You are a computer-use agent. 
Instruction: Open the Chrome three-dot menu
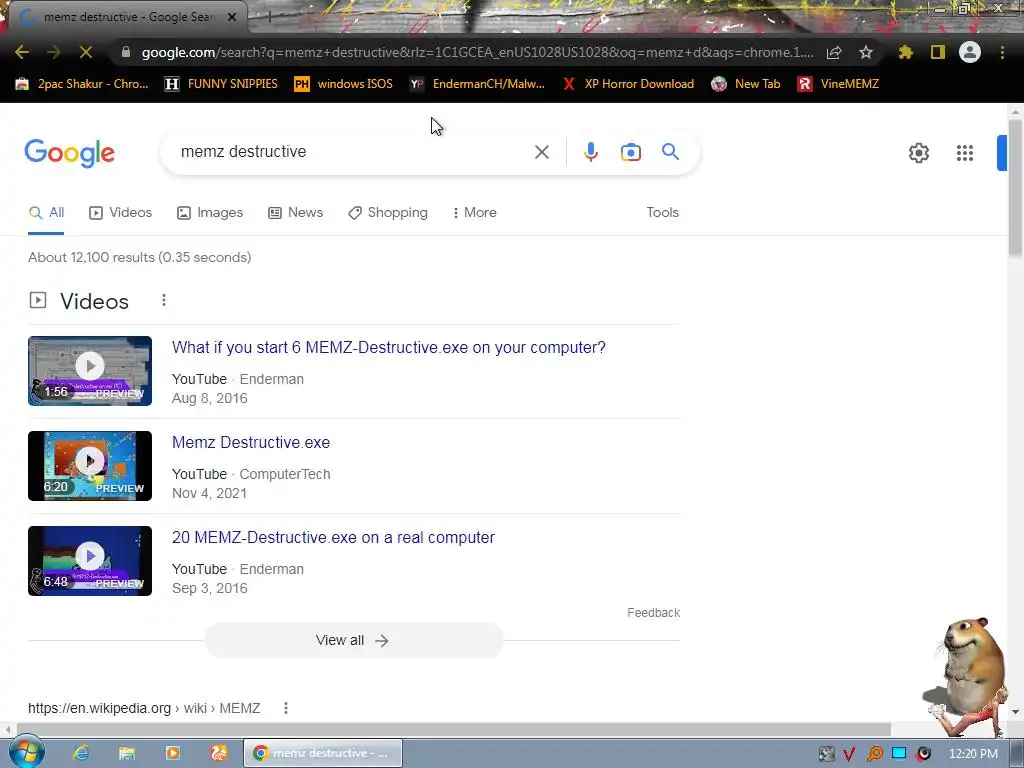(1002, 52)
